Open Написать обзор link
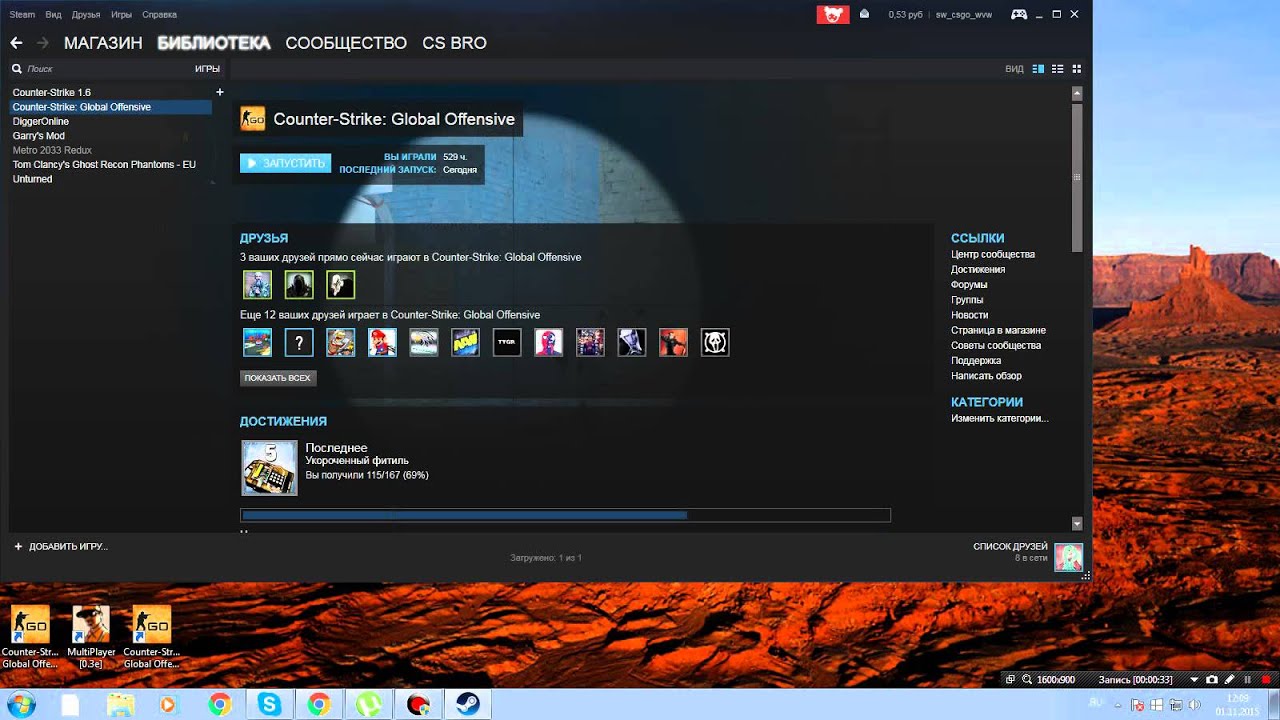 (986, 376)
